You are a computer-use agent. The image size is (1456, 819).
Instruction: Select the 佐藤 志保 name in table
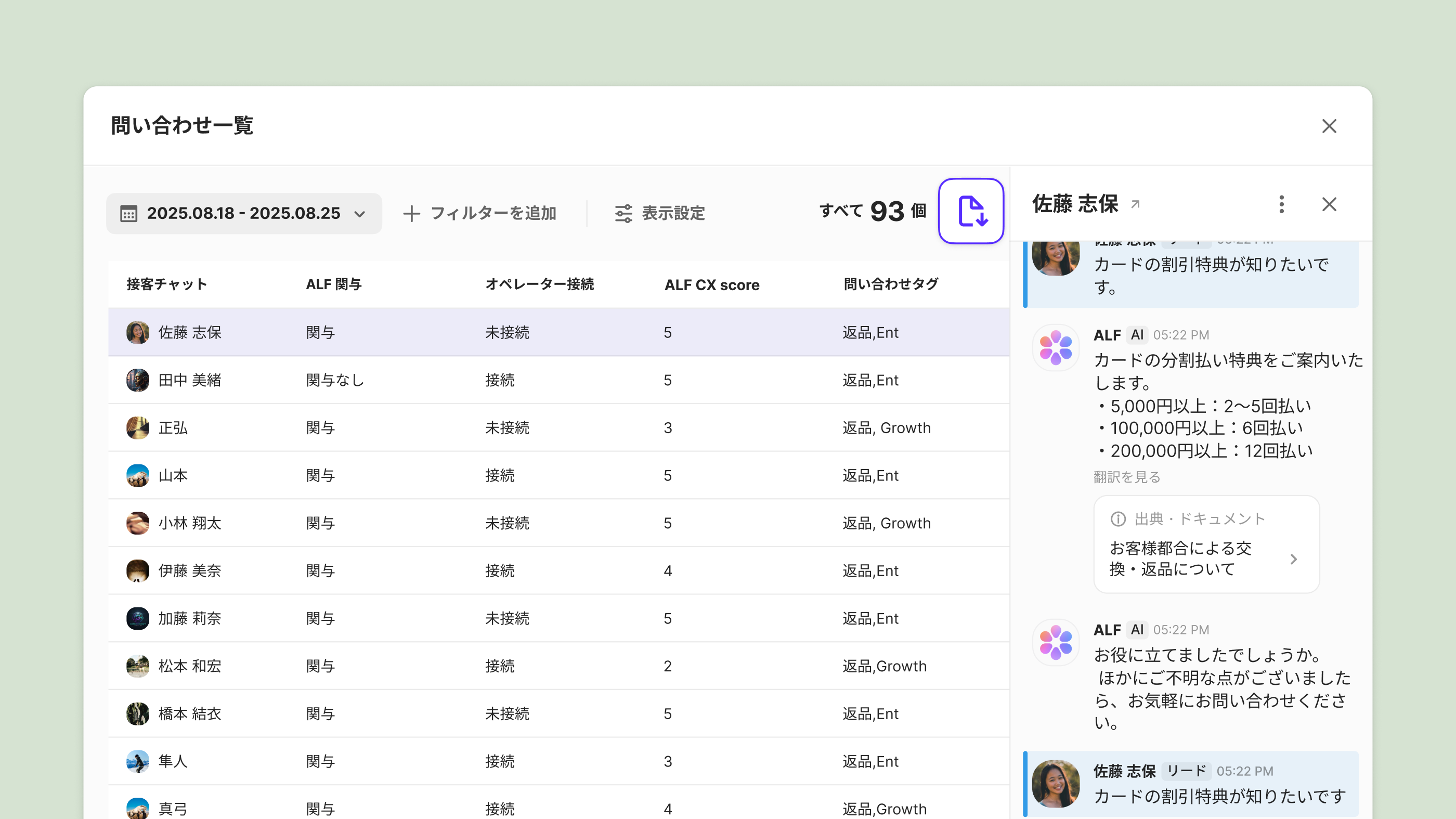tap(190, 332)
